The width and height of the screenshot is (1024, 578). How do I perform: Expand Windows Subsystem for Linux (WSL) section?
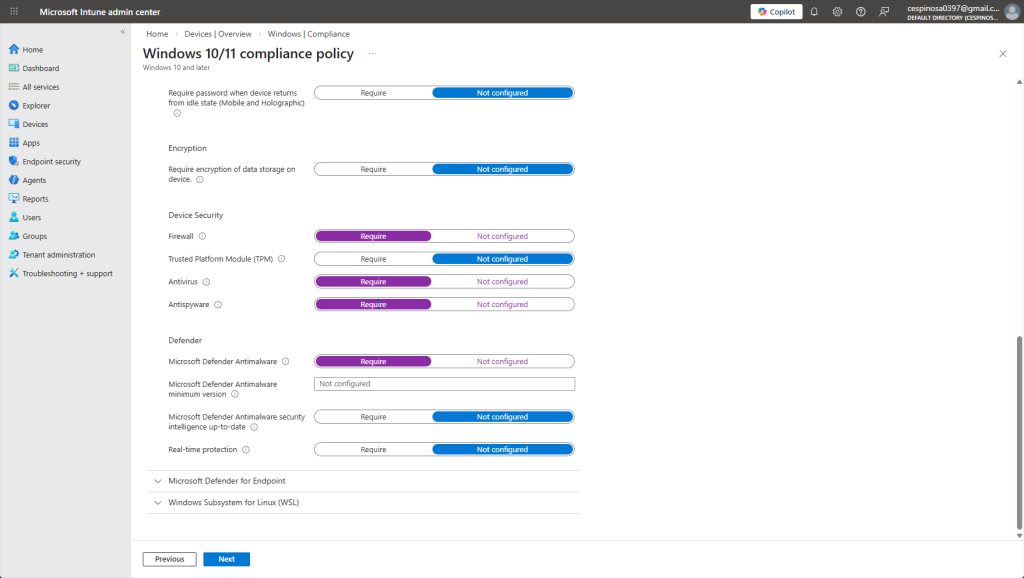pos(233,503)
